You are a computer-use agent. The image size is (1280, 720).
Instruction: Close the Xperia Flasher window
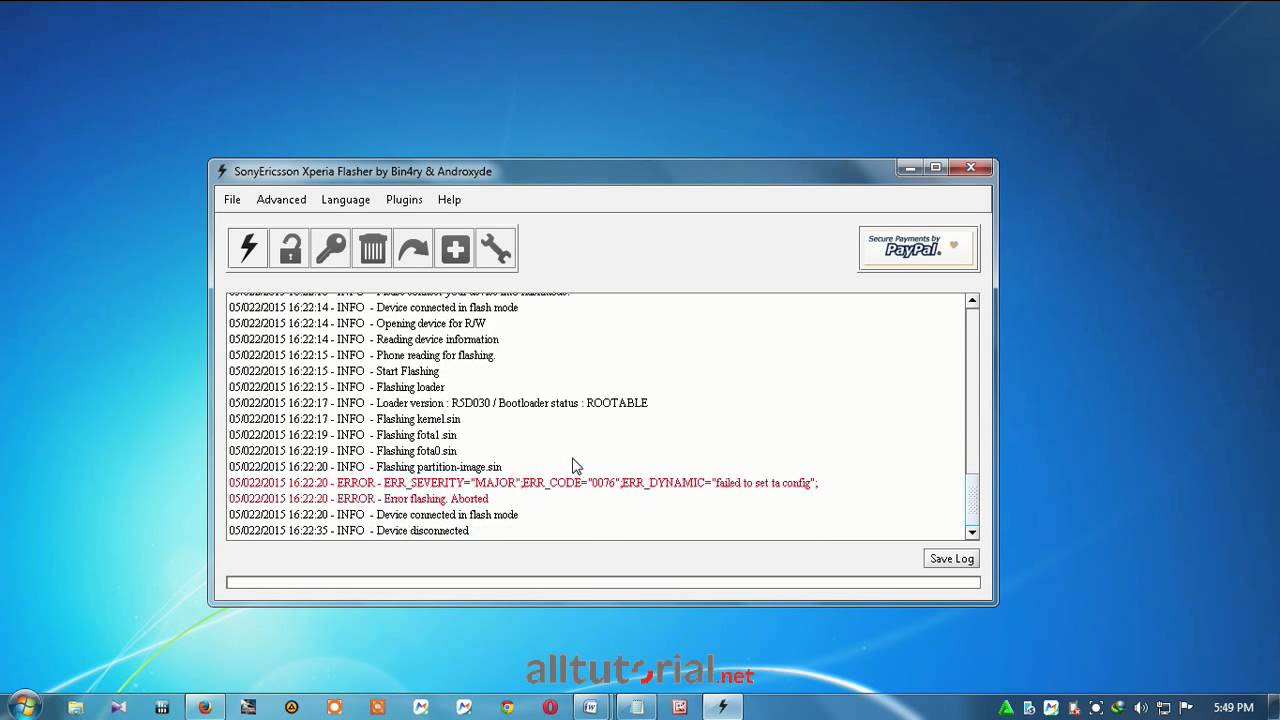coord(970,168)
